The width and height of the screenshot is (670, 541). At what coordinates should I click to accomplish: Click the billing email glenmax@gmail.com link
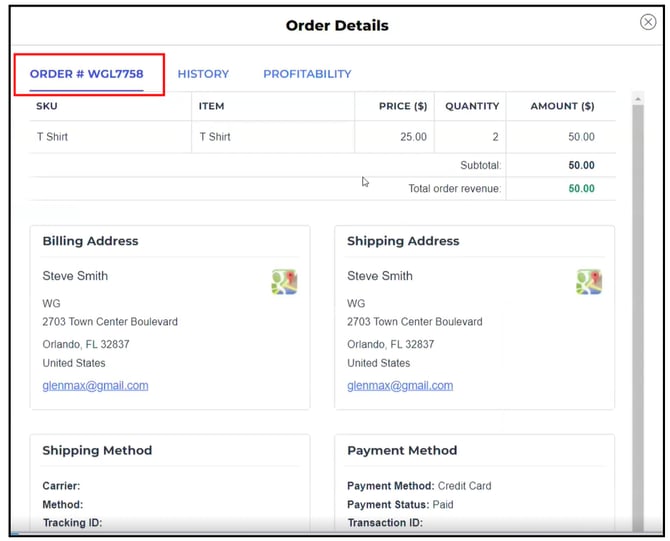point(95,386)
